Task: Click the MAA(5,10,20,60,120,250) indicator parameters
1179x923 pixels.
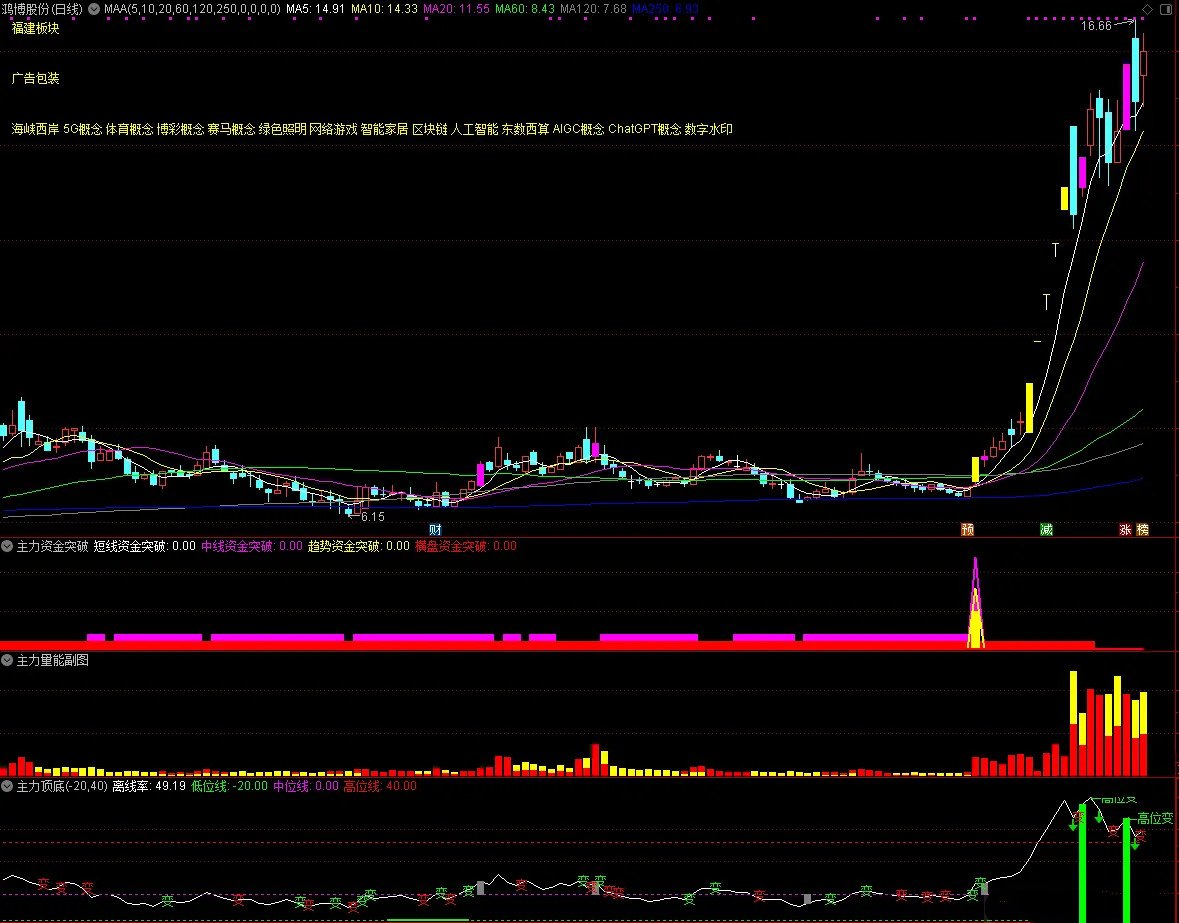Action: pos(192,9)
